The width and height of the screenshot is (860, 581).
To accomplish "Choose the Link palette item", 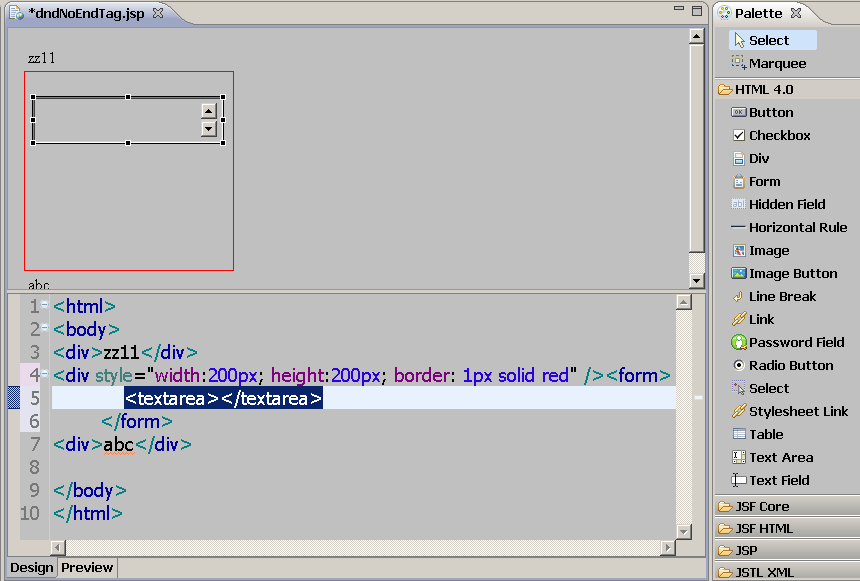I will click(x=753, y=319).
